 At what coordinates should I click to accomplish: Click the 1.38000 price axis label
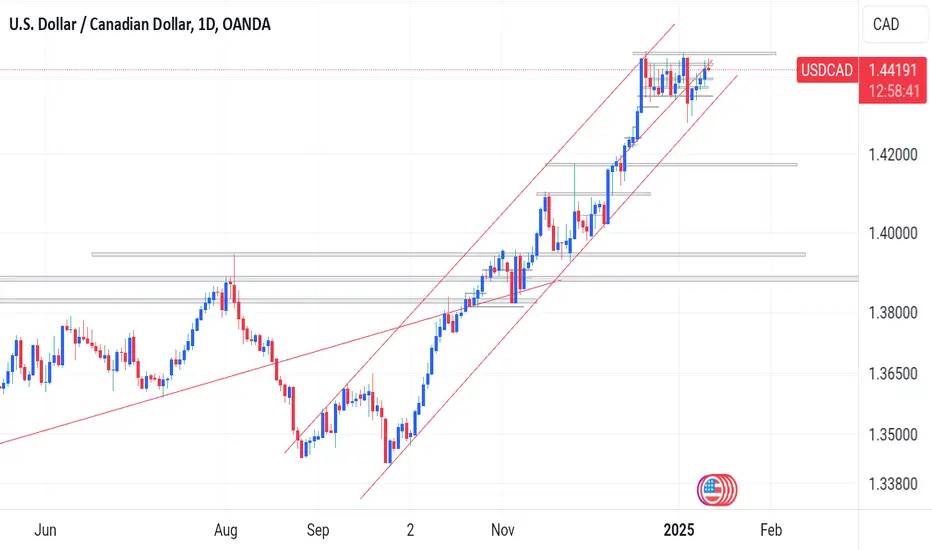(x=893, y=312)
